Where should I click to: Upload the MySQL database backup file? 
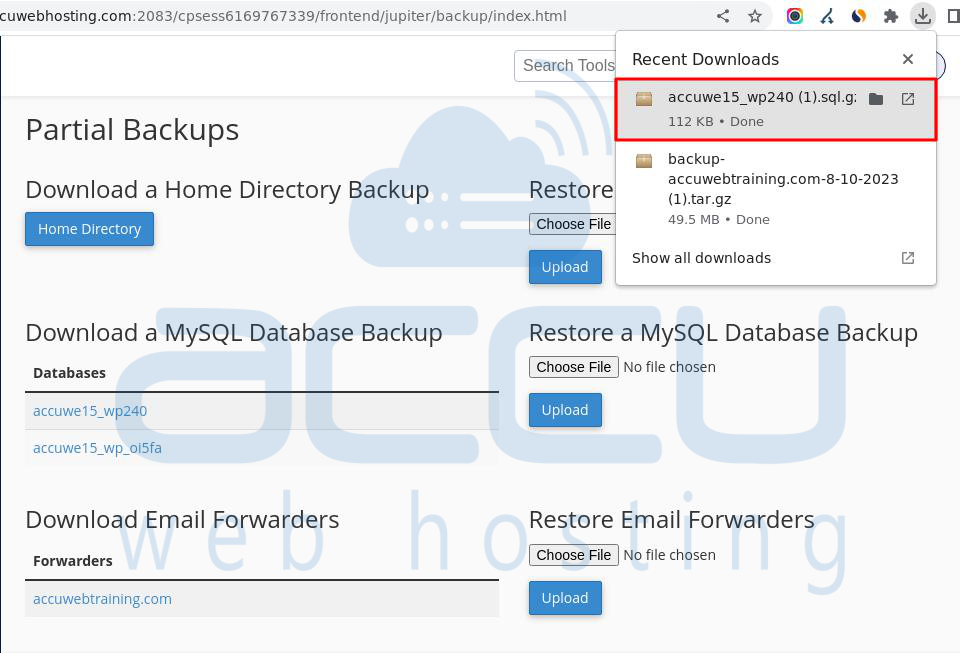tap(565, 410)
